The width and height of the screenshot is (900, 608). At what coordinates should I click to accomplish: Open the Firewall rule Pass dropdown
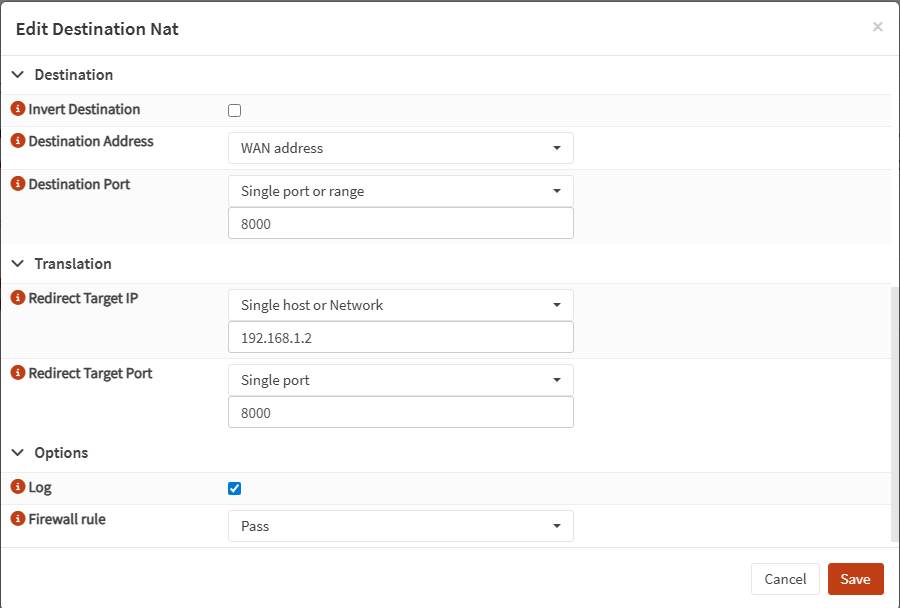400,526
